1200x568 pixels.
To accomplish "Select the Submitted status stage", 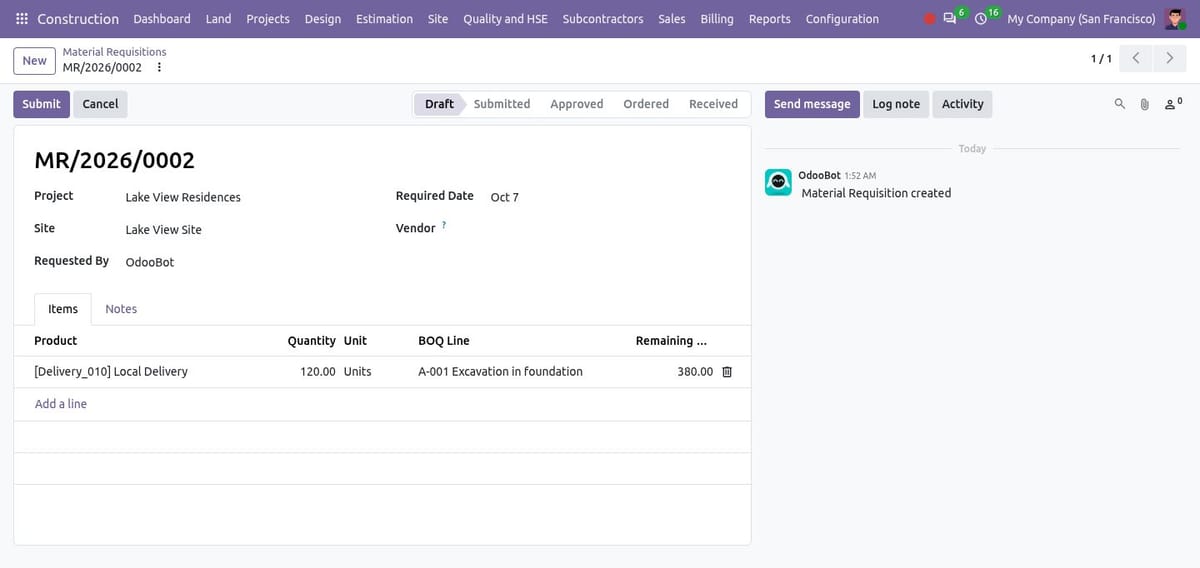I will point(502,104).
